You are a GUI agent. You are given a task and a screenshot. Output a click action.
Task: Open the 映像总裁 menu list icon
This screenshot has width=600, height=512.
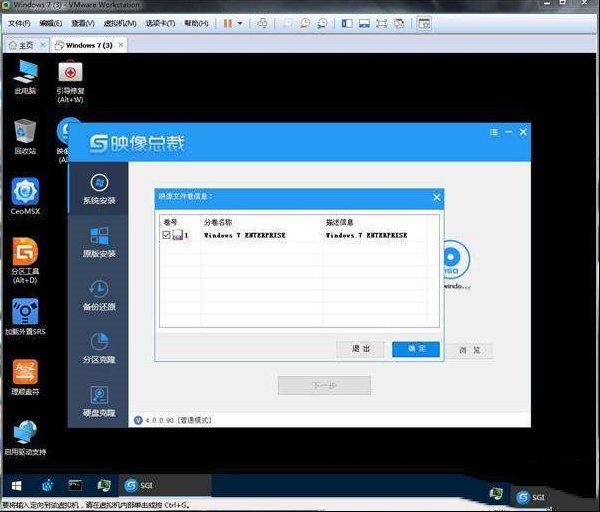494,132
